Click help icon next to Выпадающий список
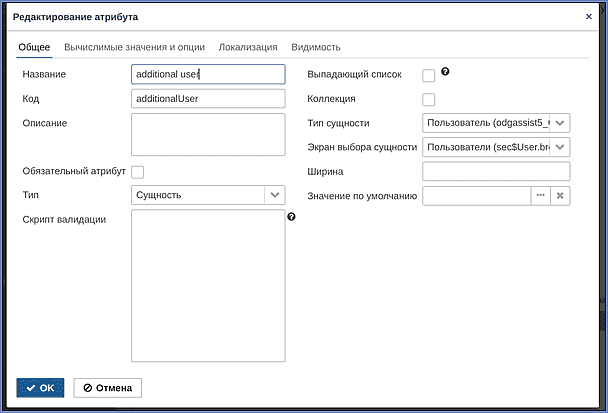Viewport: 608px width, 413px height. [445, 71]
